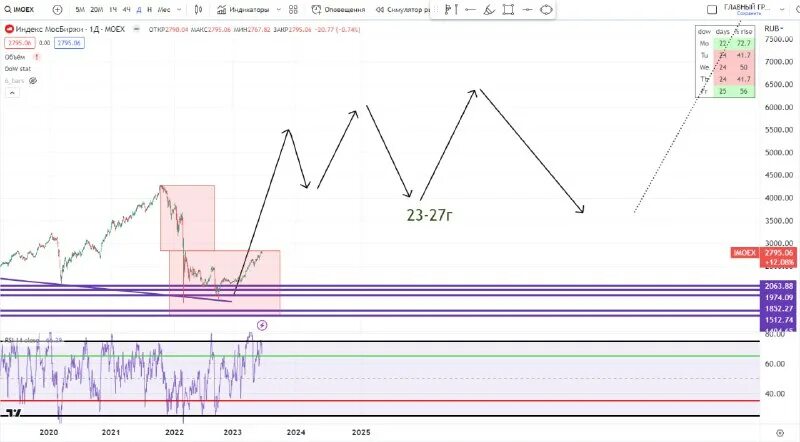Image resolution: width=800 pixels, height=442 pixels.
Task: Select the ellipse drawing tool
Action: pos(546,10)
